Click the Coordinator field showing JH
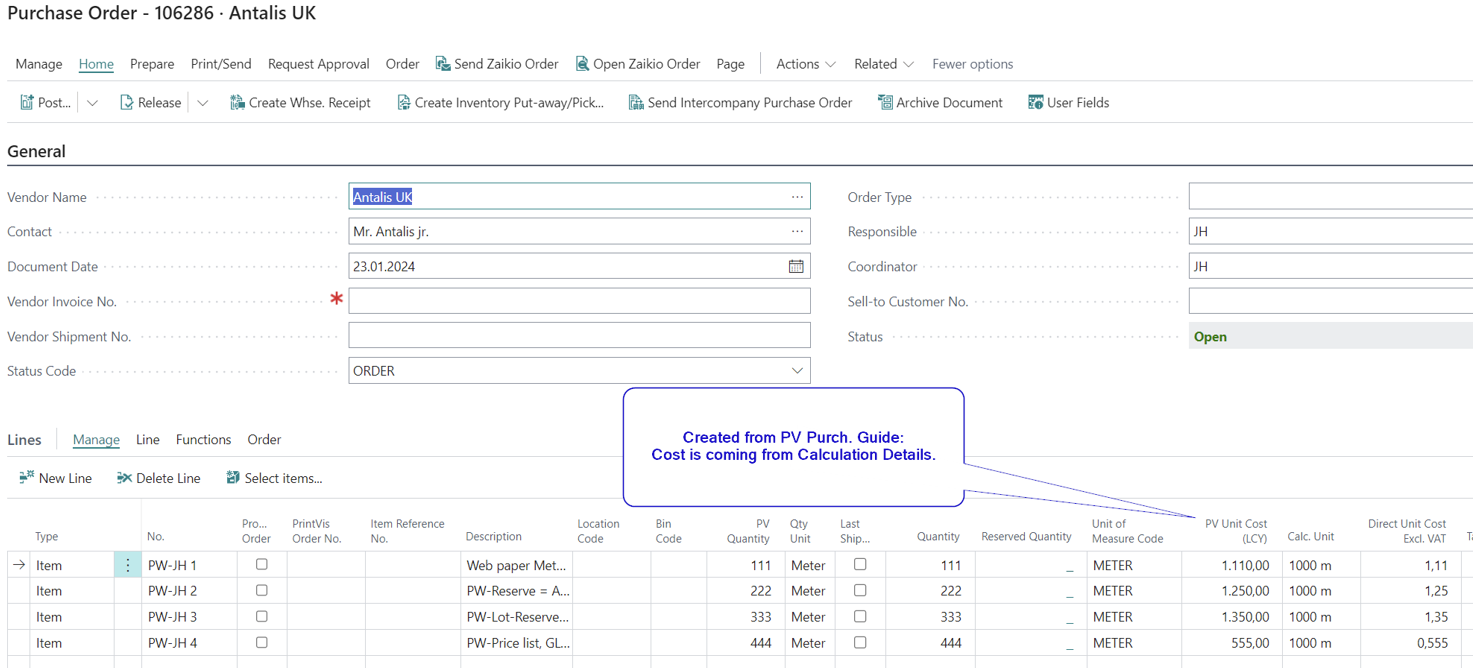 [1331, 266]
